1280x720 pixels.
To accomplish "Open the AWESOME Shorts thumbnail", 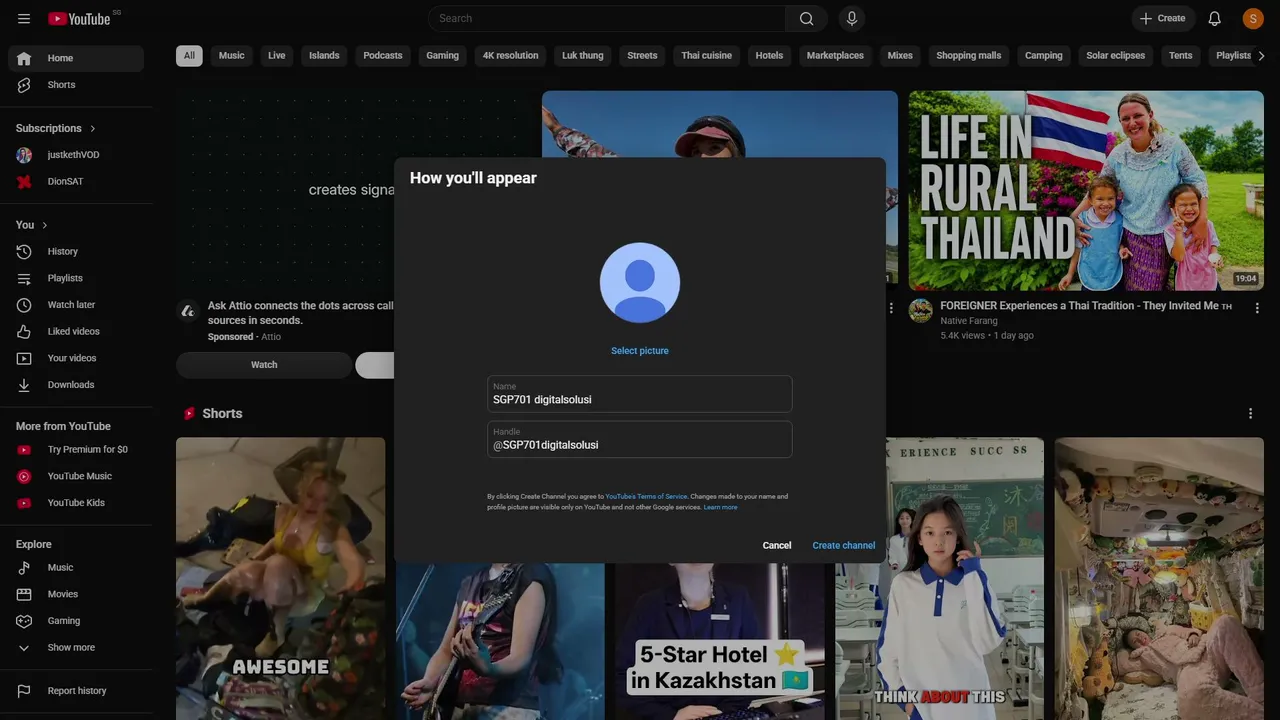I will point(281,578).
